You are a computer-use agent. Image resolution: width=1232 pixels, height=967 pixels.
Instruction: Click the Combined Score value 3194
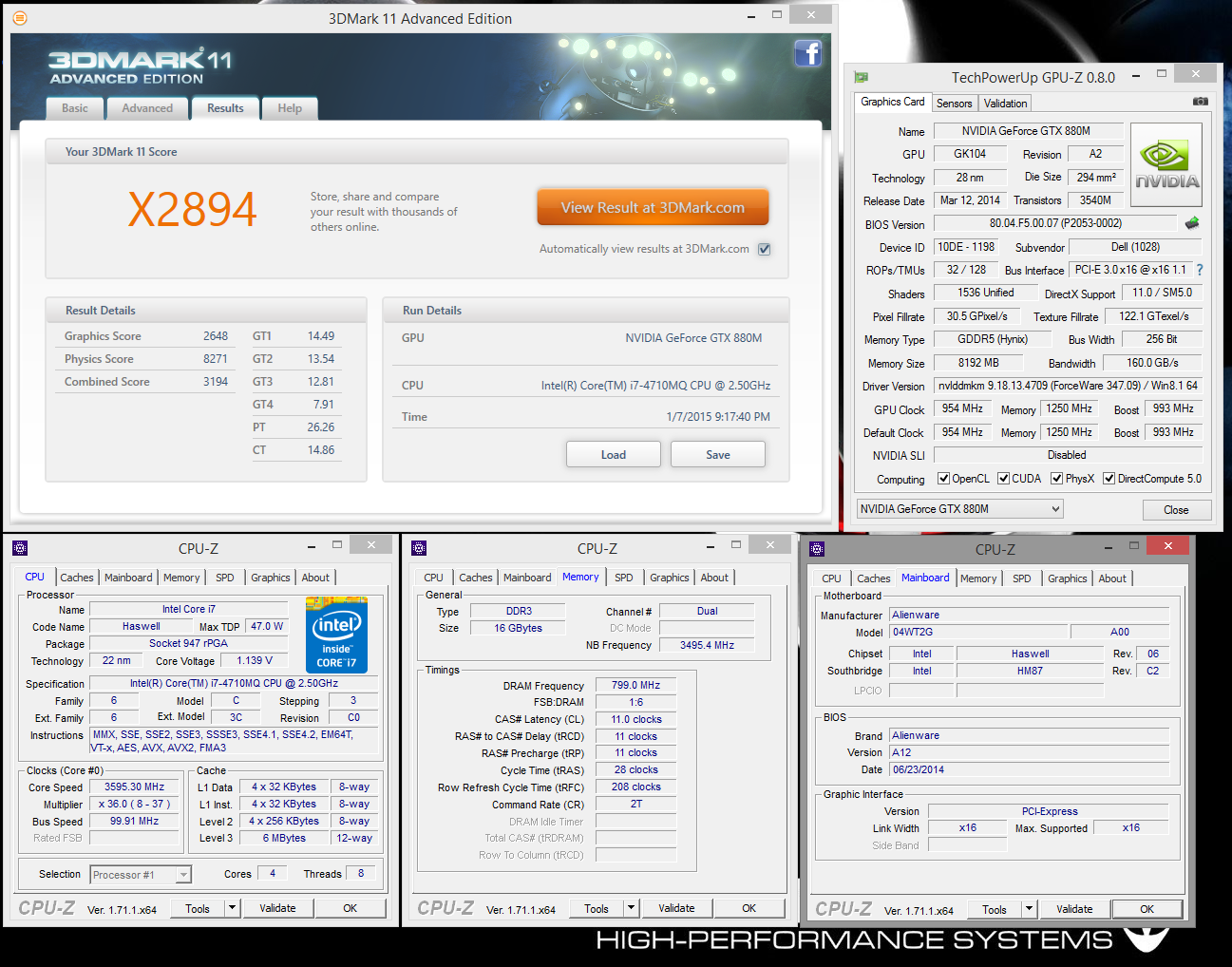tap(216, 382)
